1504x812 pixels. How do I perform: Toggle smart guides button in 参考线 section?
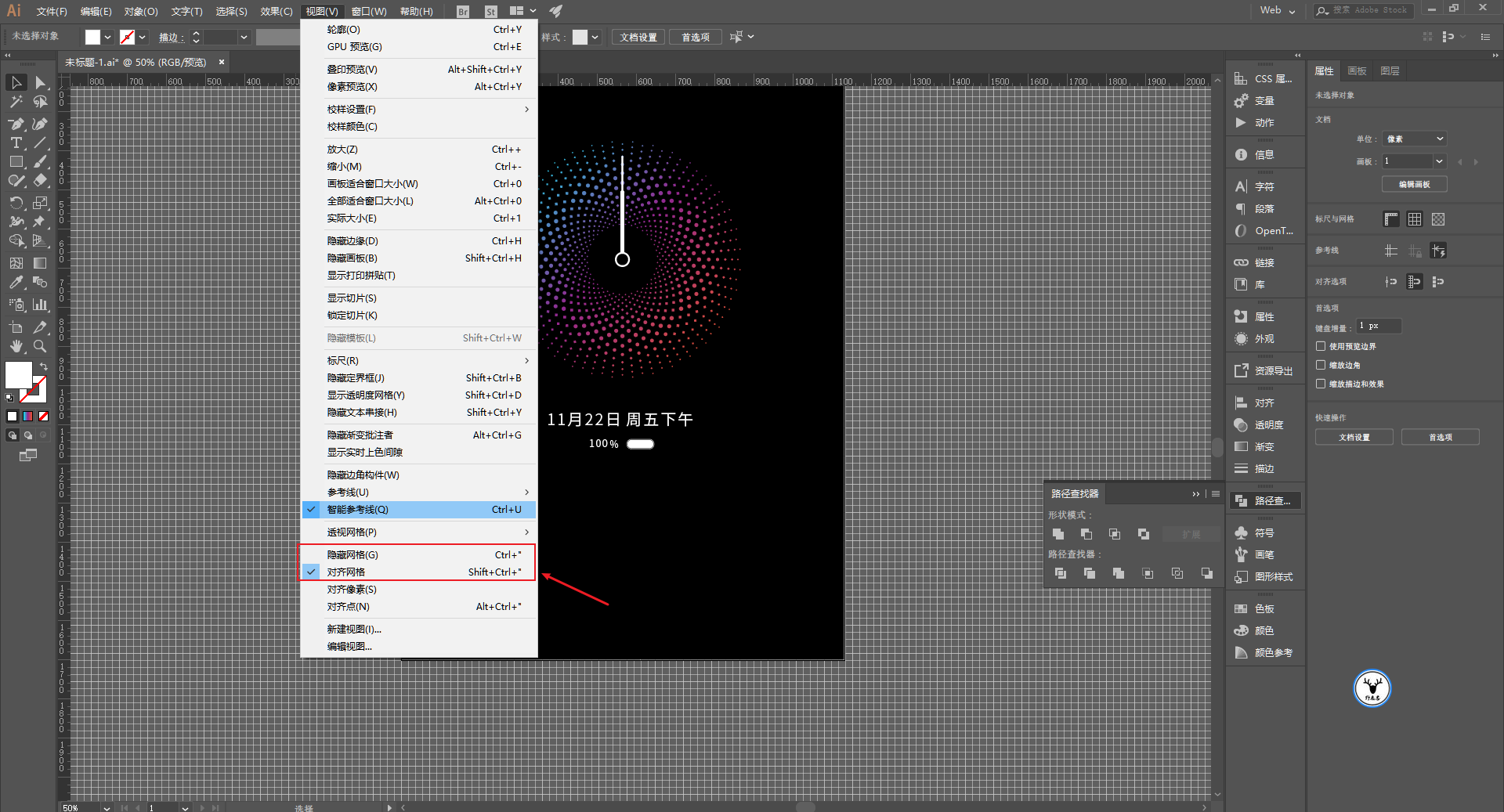coord(1438,251)
